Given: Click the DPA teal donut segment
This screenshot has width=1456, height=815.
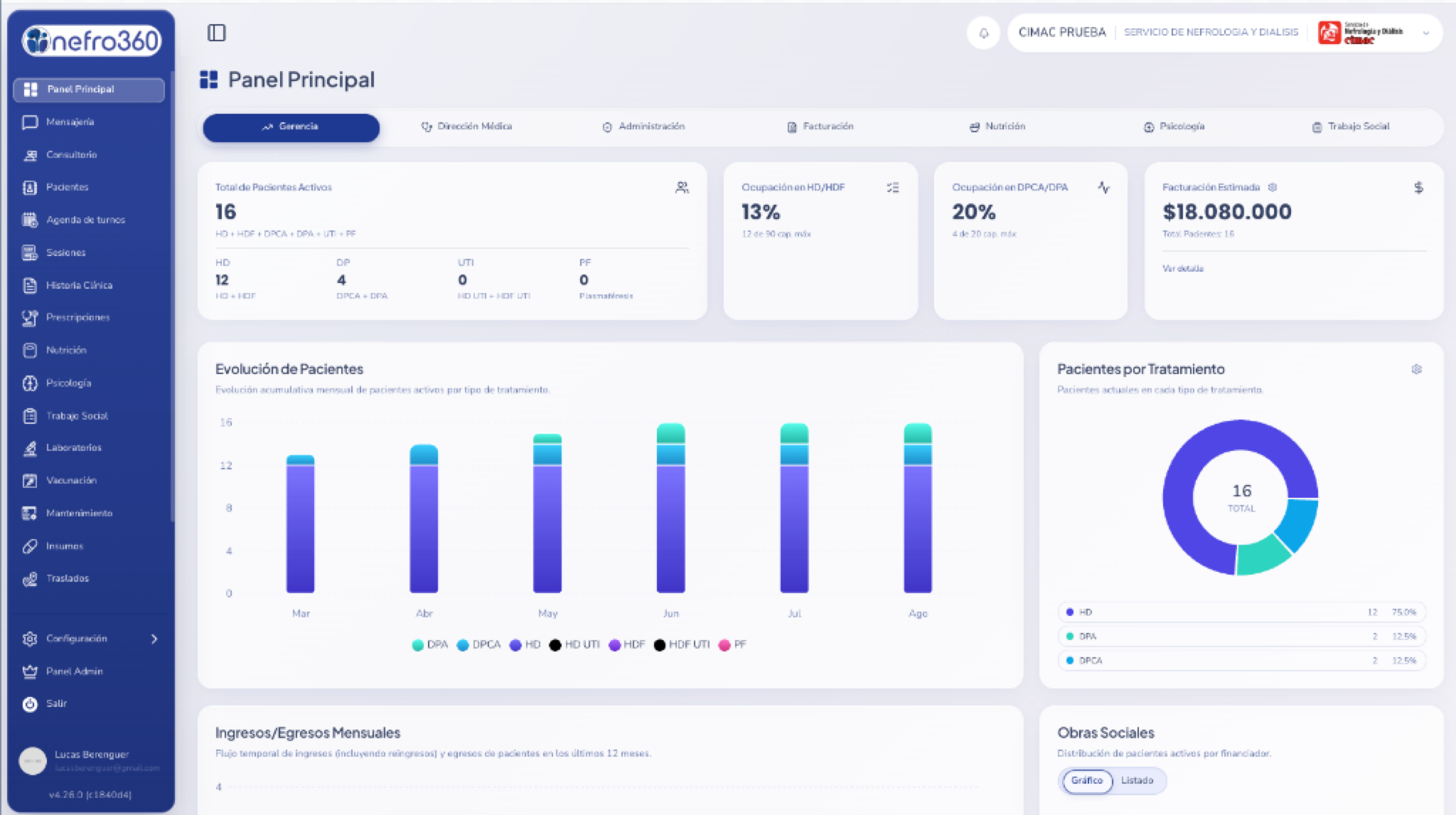Looking at the screenshot, I should tap(1261, 558).
